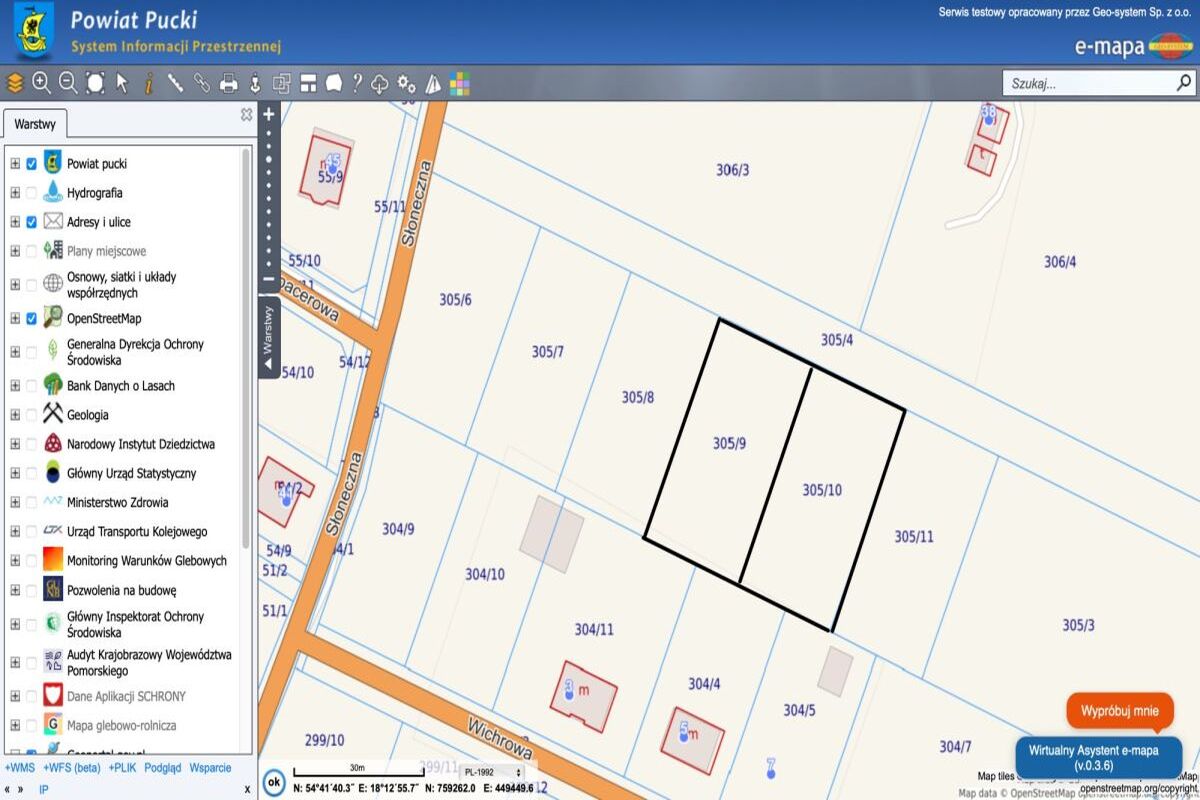Click the zoom out magnifier tool
This screenshot has height=800, width=1200.
pos(68,83)
